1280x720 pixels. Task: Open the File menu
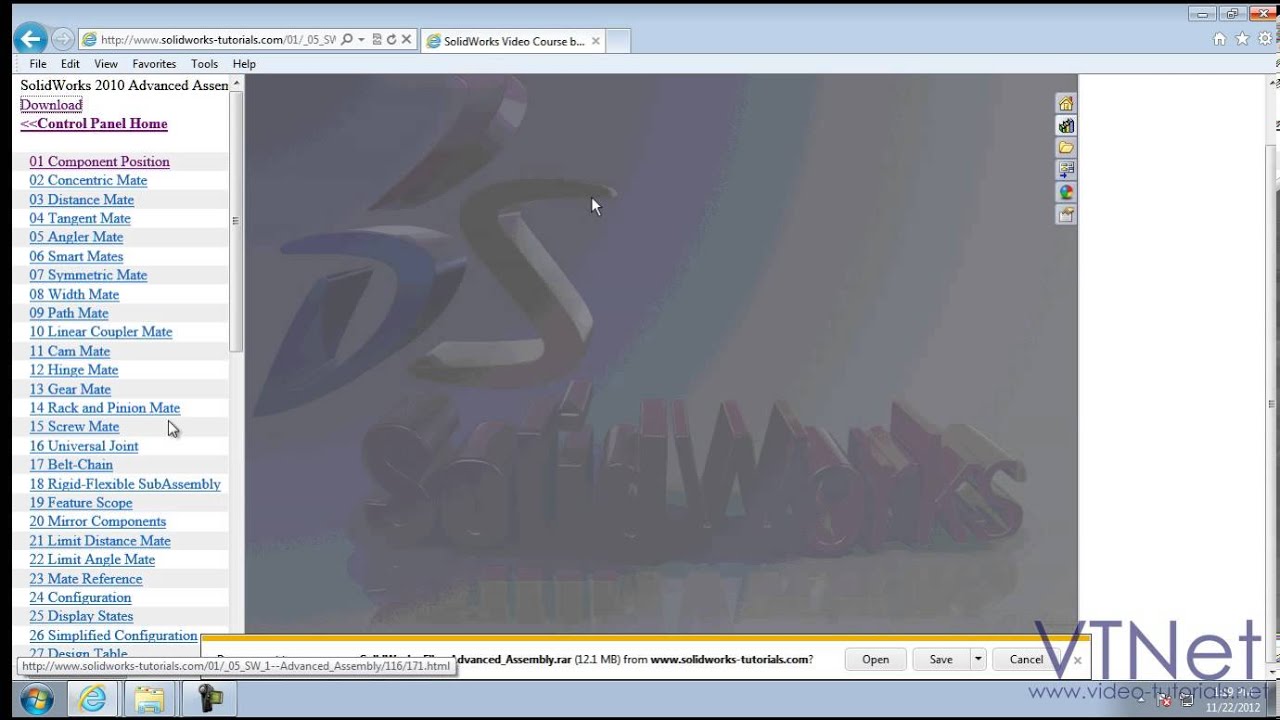38,64
